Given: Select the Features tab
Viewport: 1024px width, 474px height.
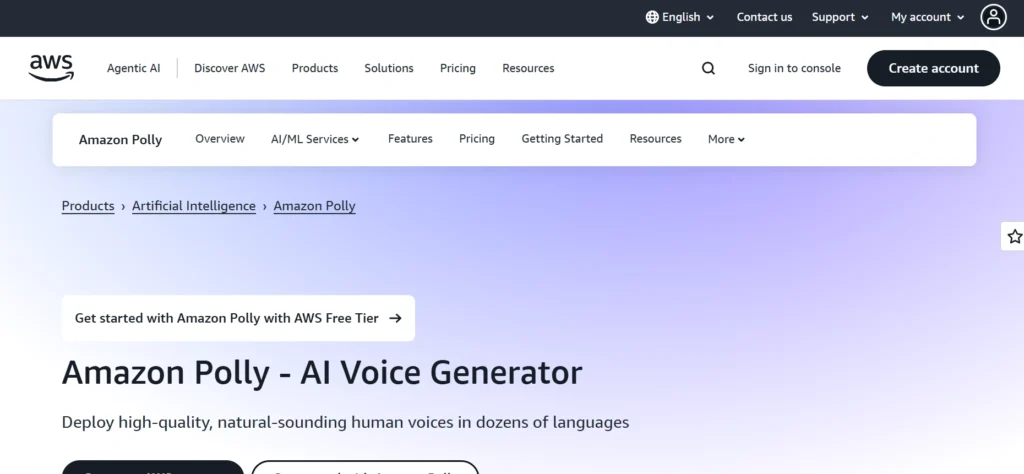Looking at the screenshot, I should coord(410,139).
